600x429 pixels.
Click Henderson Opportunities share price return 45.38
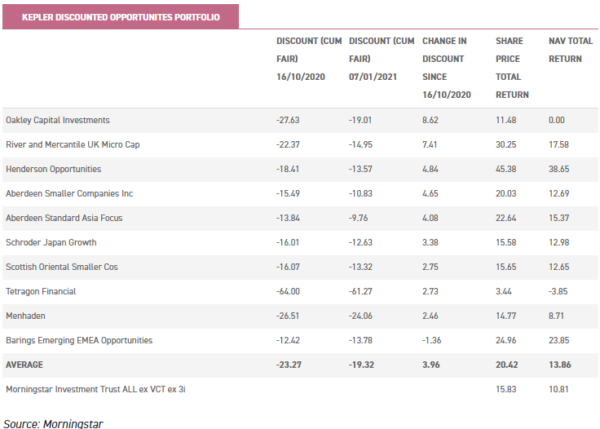click(508, 170)
